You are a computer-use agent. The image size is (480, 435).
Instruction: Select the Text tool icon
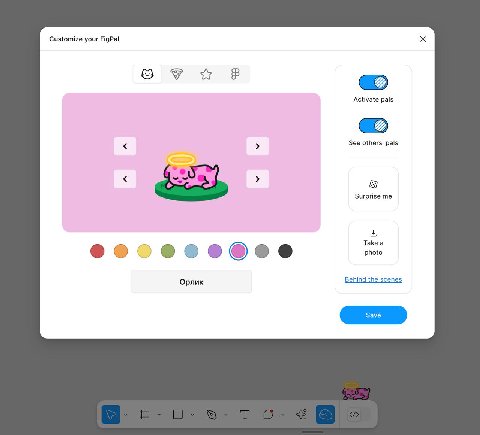pyautogui.click(x=245, y=415)
